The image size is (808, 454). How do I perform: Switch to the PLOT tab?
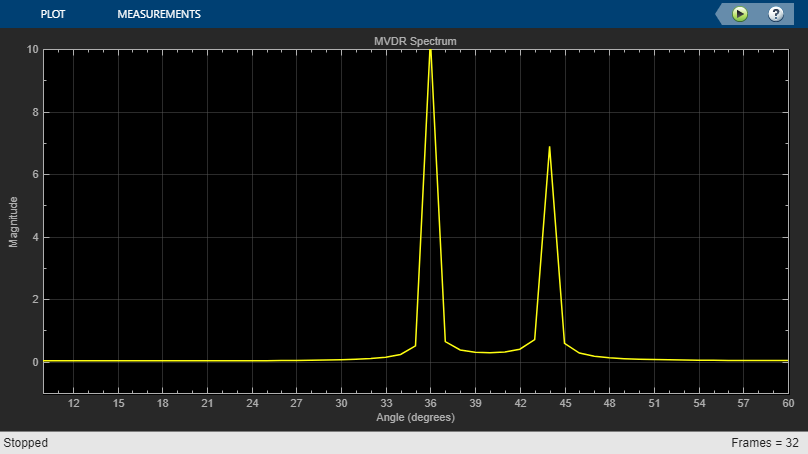pos(53,14)
